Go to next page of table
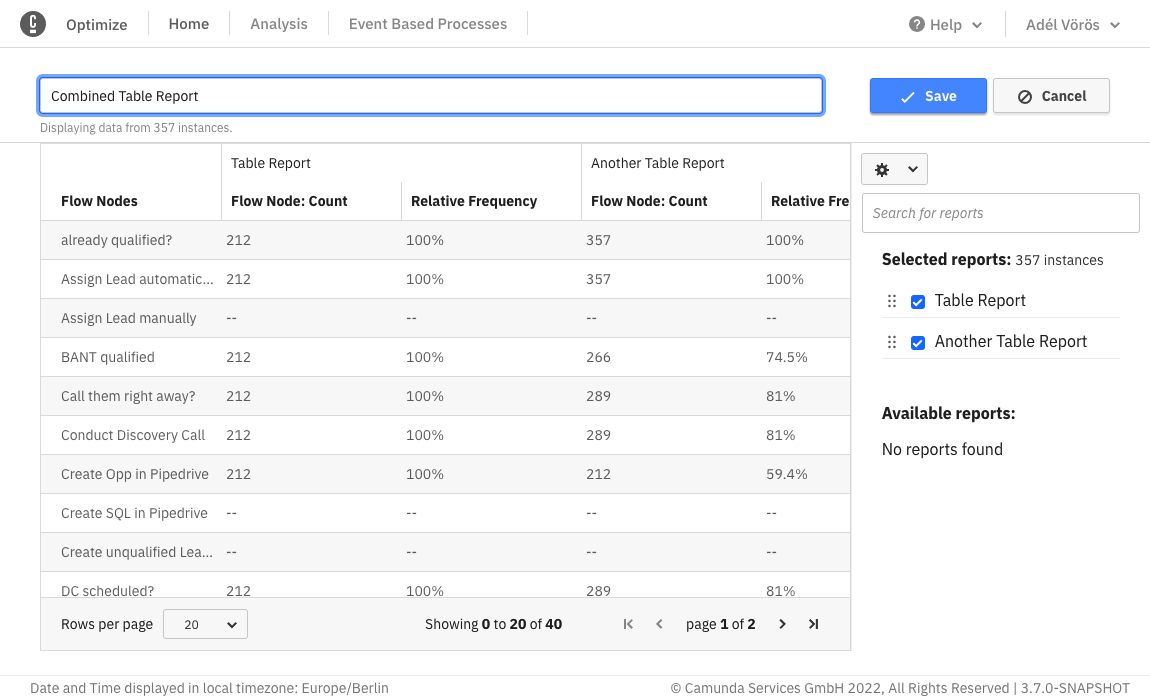Screen dimensions: 1150x700 point(782,624)
